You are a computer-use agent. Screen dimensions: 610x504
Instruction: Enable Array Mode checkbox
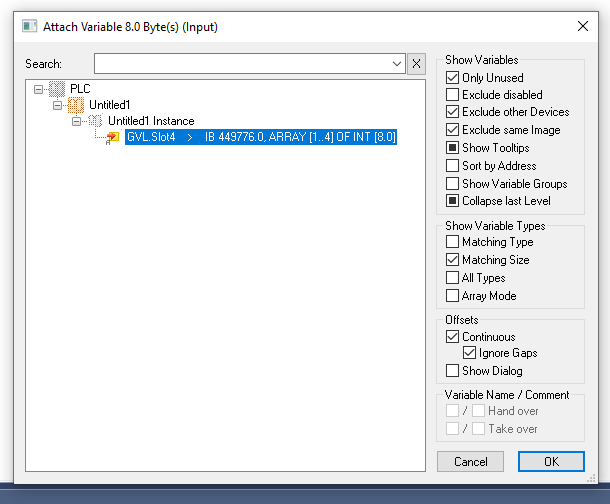452,296
